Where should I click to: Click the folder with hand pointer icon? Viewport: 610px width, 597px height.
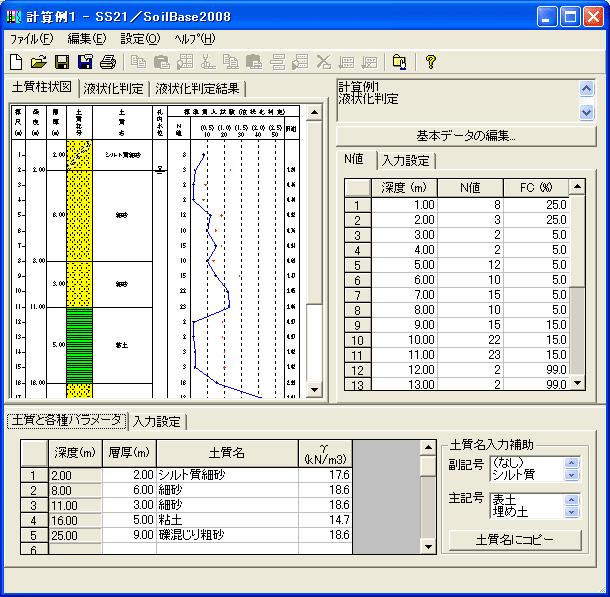400,62
